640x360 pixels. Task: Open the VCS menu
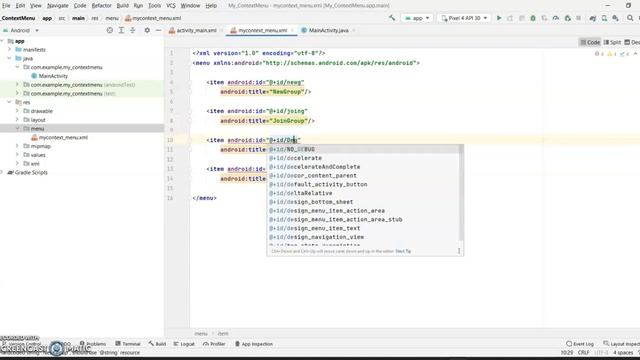point(171,6)
